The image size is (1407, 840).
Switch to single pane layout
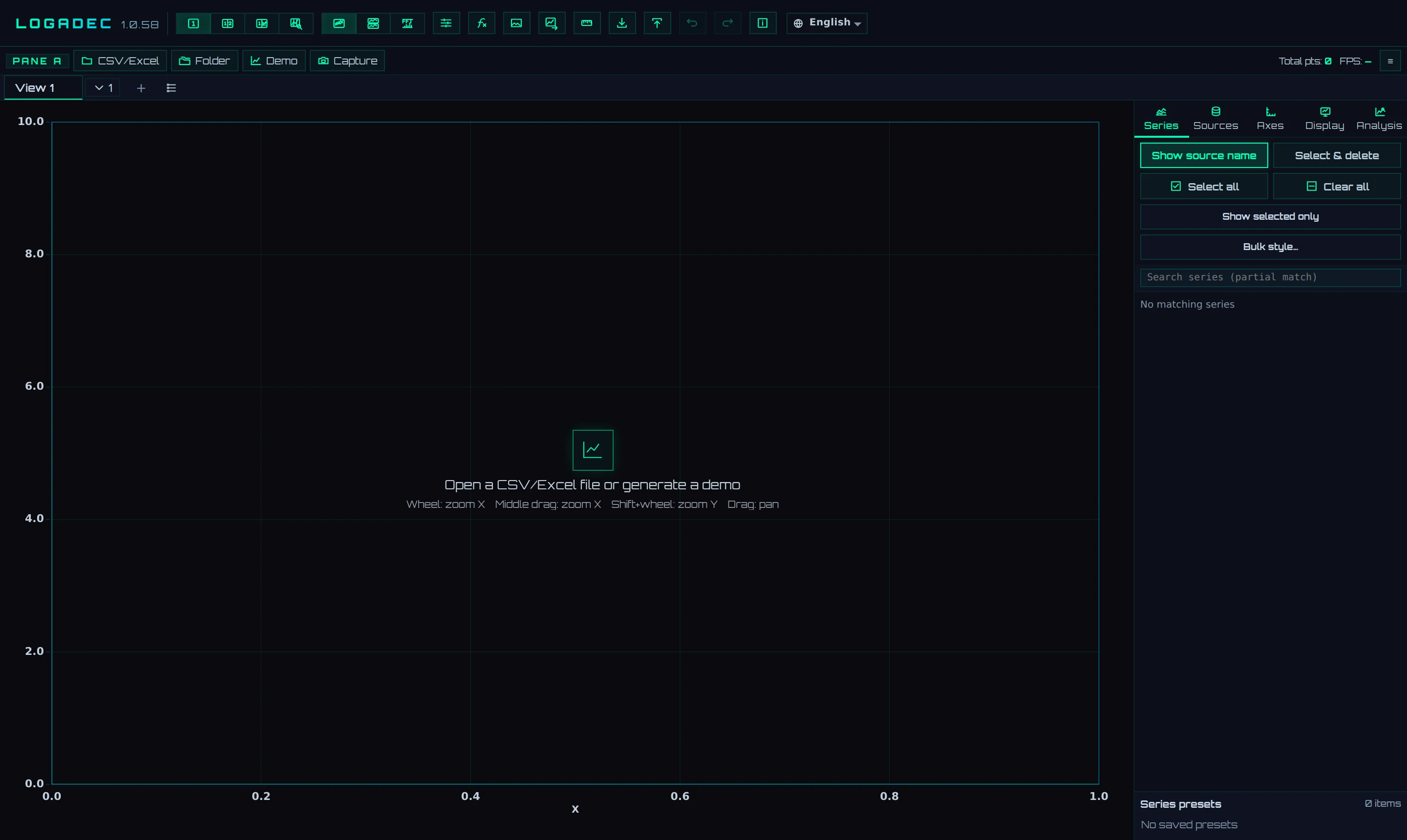click(x=193, y=23)
